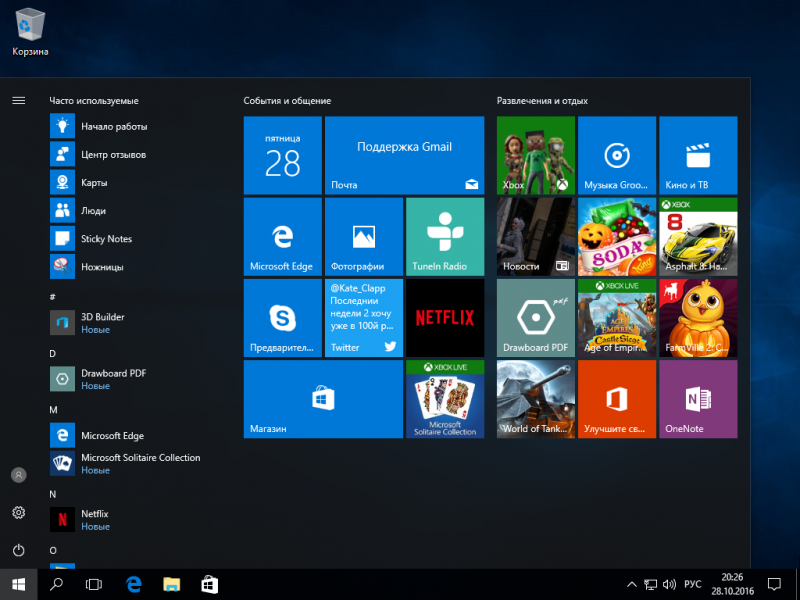Open Settings gear in Start menu
Image resolution: width=800 pixels, height=600 pixels.
click(x=19, y=512)
